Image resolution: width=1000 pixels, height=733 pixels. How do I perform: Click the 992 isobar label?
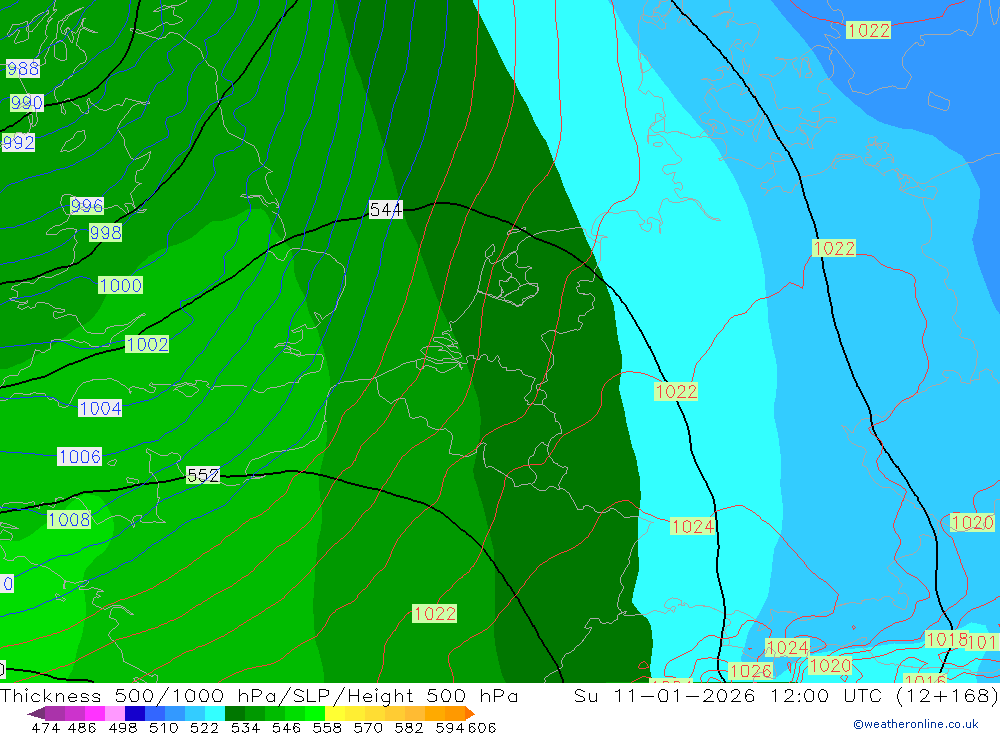[x=18, y=142]
